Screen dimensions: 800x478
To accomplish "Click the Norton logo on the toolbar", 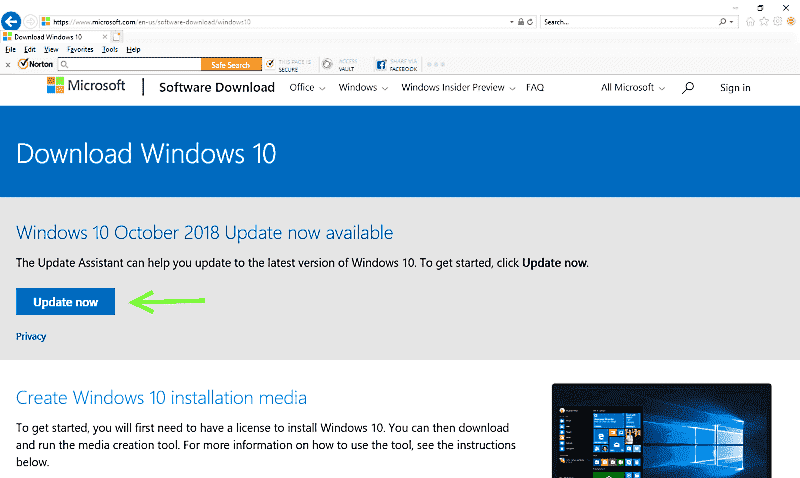I will [35, 64].
